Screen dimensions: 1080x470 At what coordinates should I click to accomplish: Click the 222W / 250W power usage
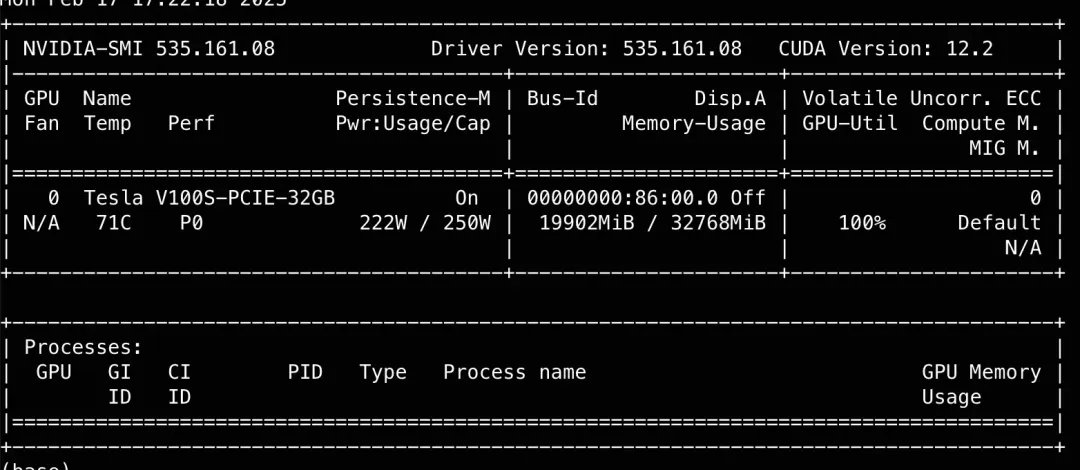point(425,223)
